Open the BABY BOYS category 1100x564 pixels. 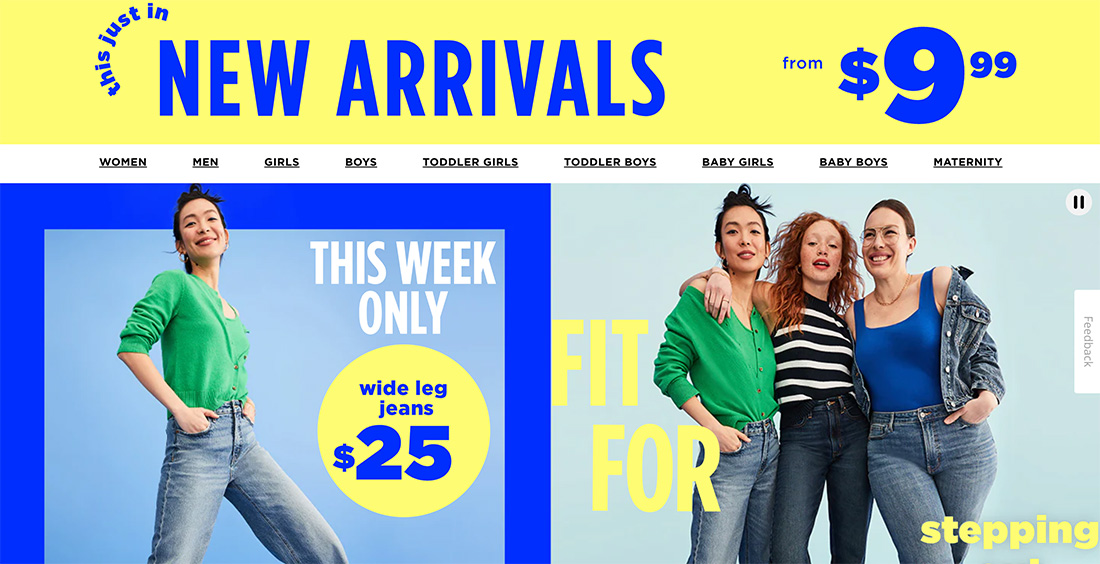pos(853,162)
